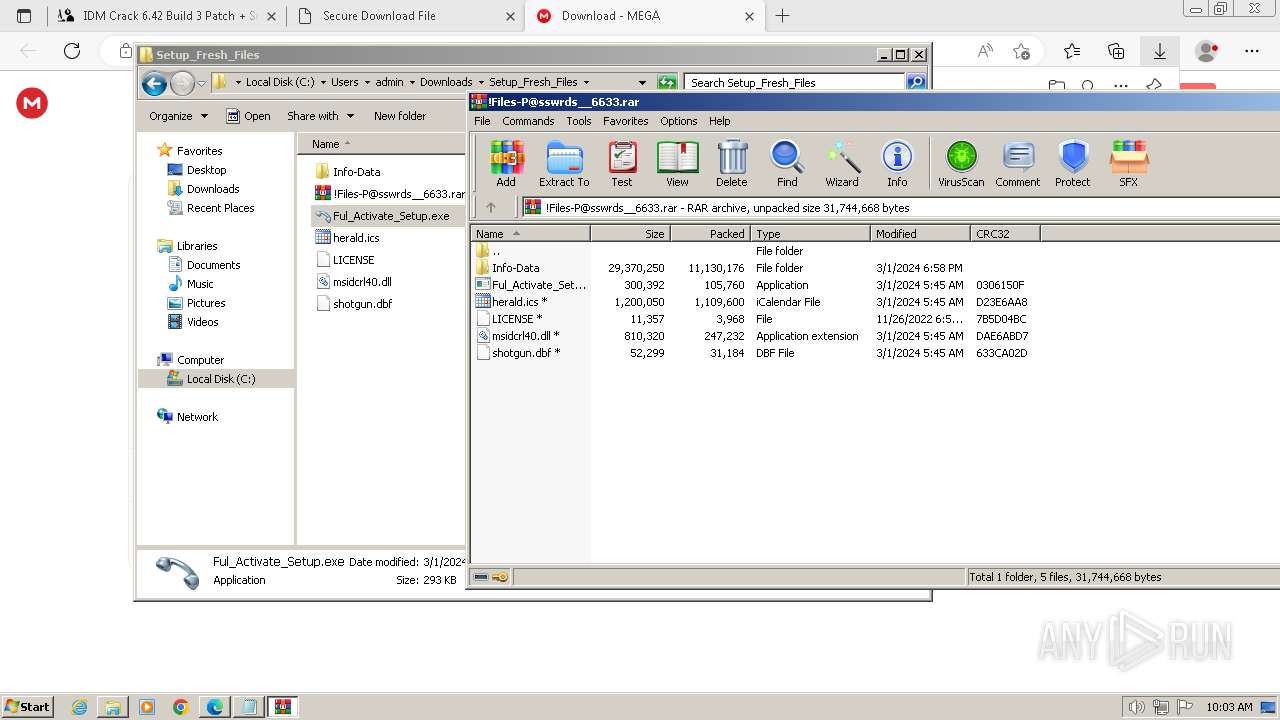Open the Organize dropdown in Explorer

point(178,116)
